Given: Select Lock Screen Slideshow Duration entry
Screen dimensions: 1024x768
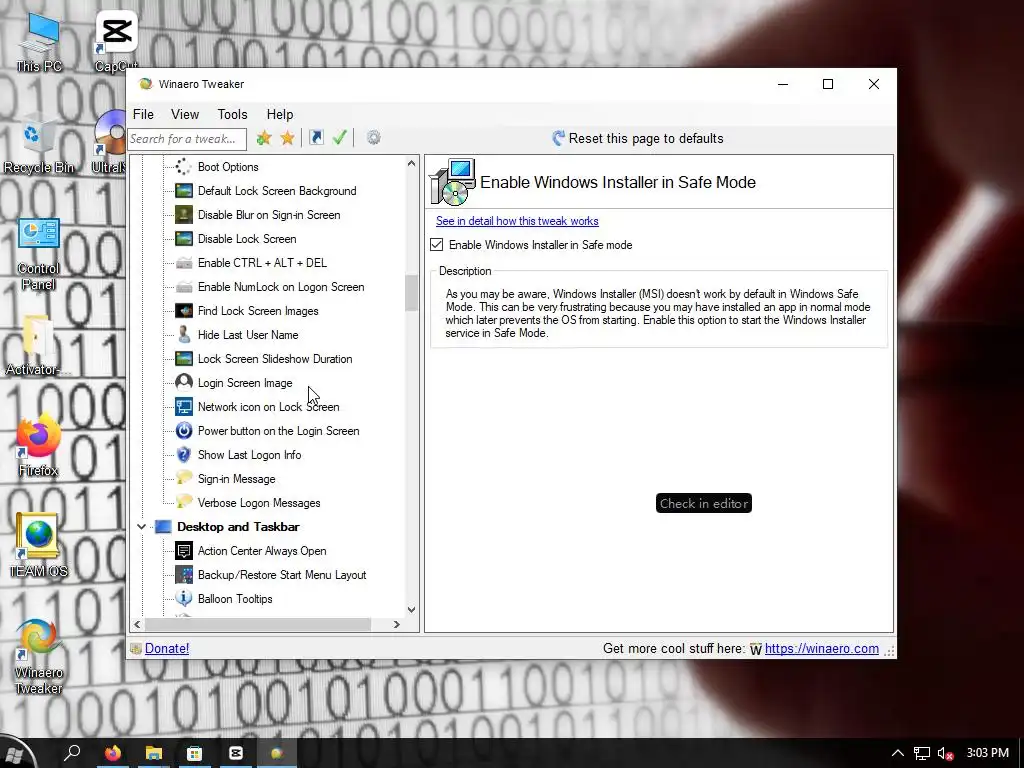Looking at the screenshot, I should tap(275, 359).
